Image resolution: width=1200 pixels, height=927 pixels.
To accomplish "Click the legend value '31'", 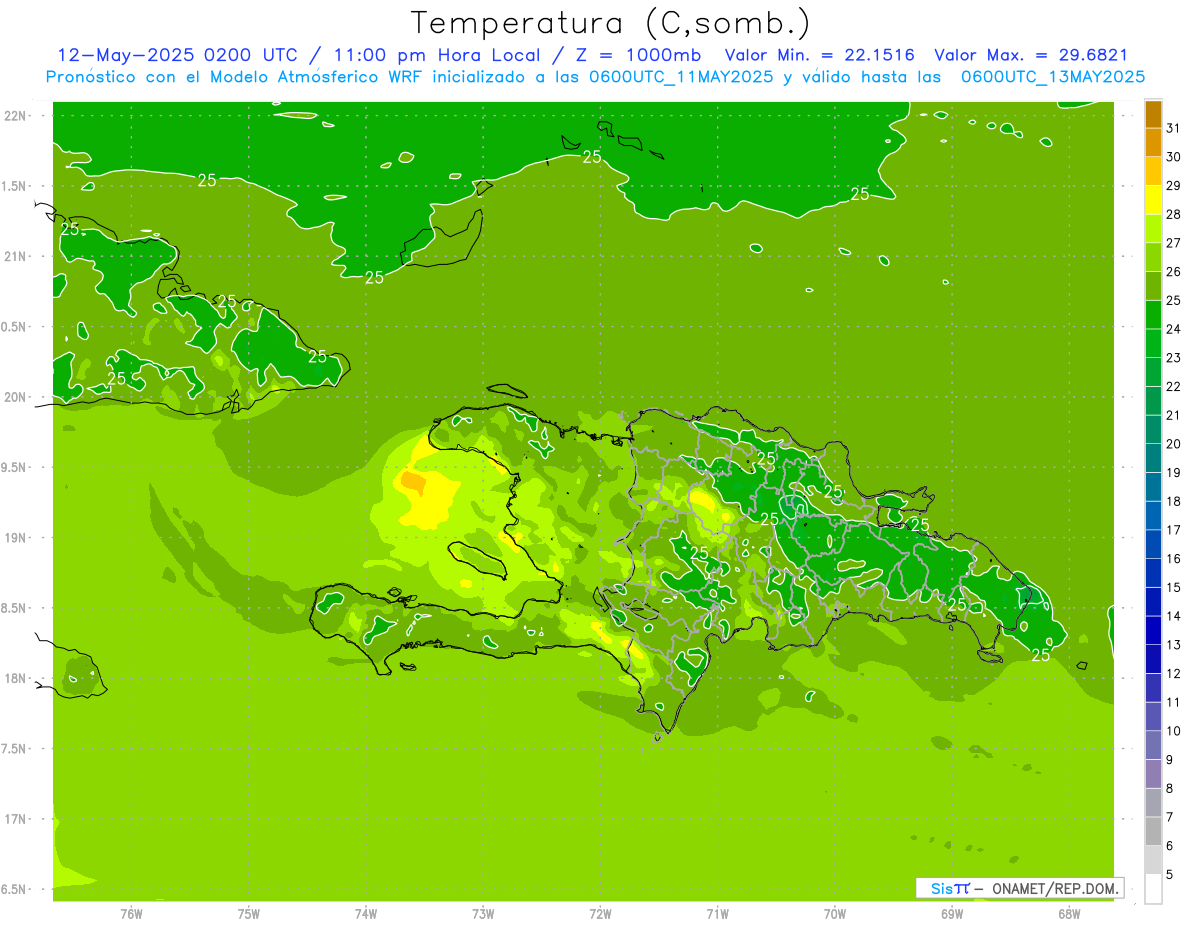I will (1174, 128).
